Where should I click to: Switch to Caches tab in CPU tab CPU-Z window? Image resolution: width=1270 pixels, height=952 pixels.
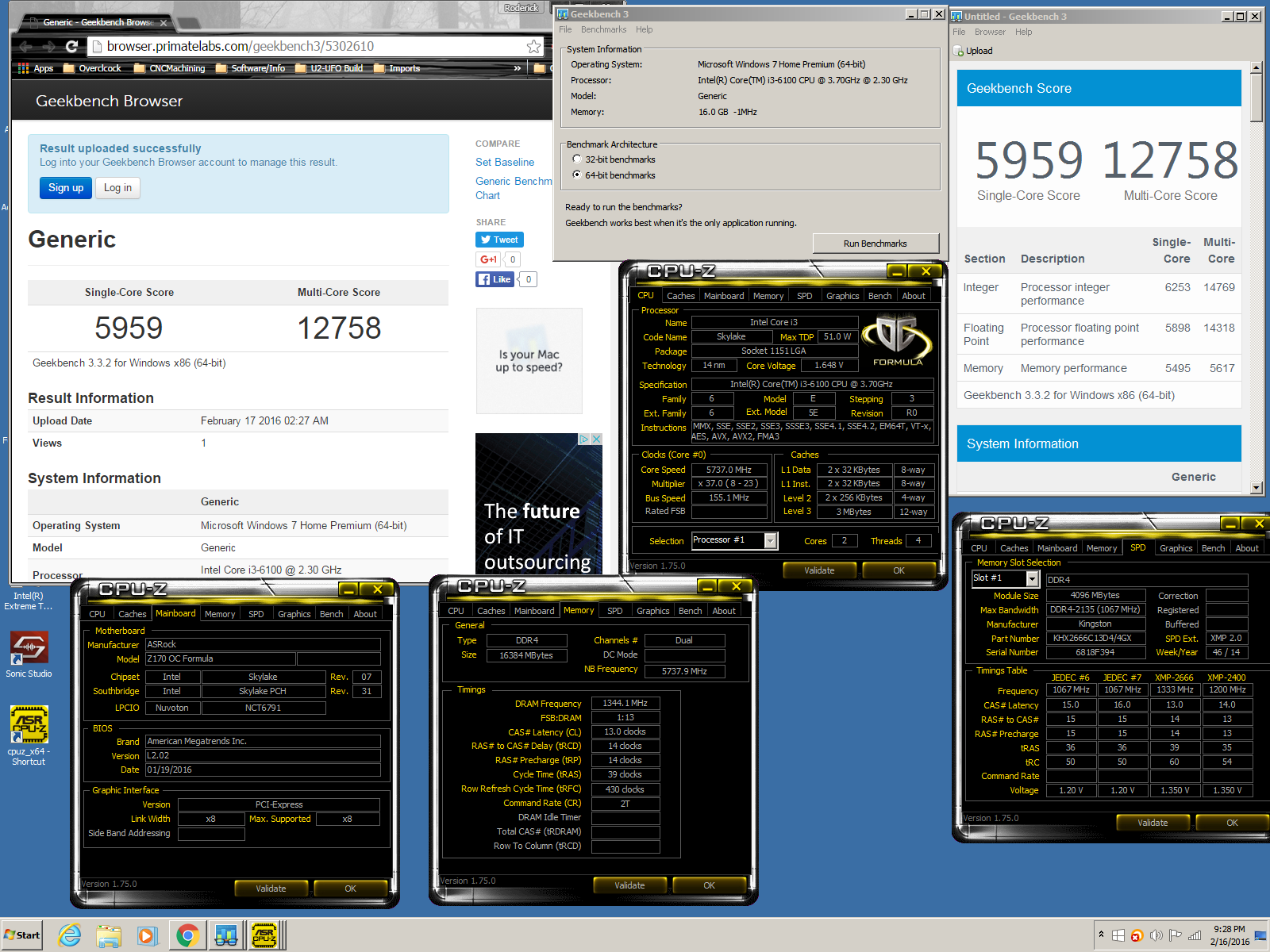point(680,296)
